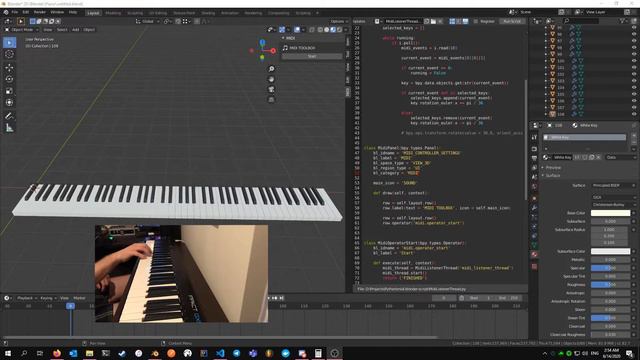Switch to the Layout workspace tab
The width and height of the screenshot is (640, 360).
tap(93, 13)
